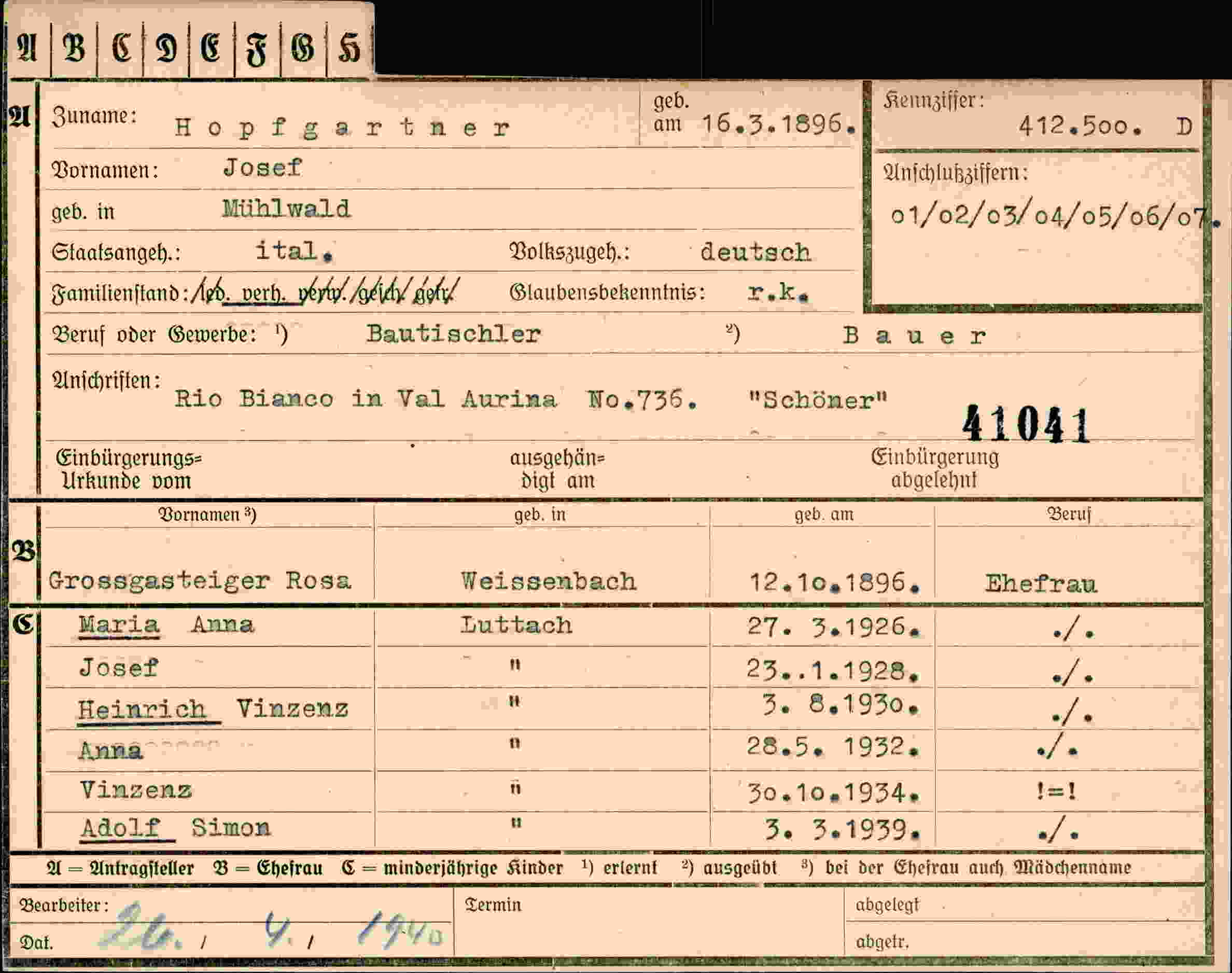This screenshot has height=973, width=1232.
Task: Click "Vornamen 3)" column header
Action: (x=207, y=515)
